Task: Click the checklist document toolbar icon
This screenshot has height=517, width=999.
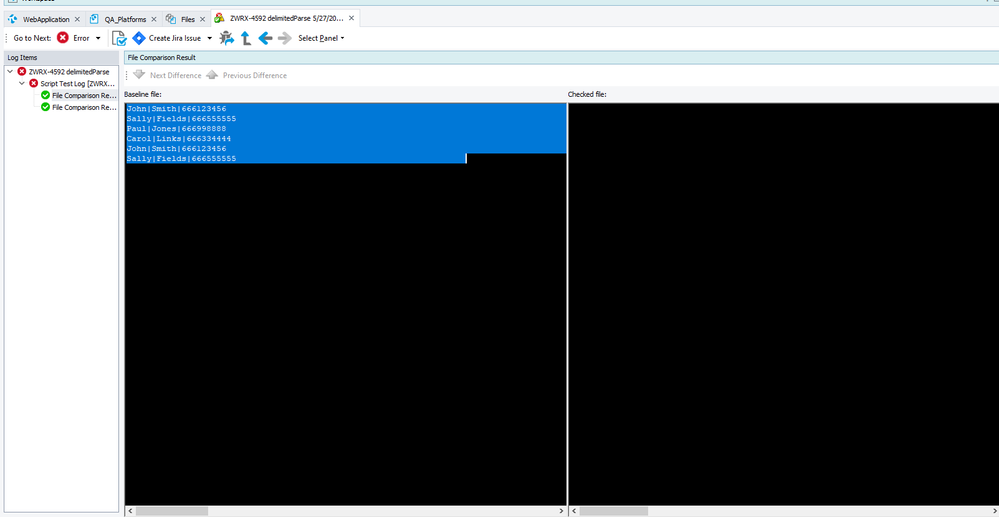Action: tap(119, 38)
